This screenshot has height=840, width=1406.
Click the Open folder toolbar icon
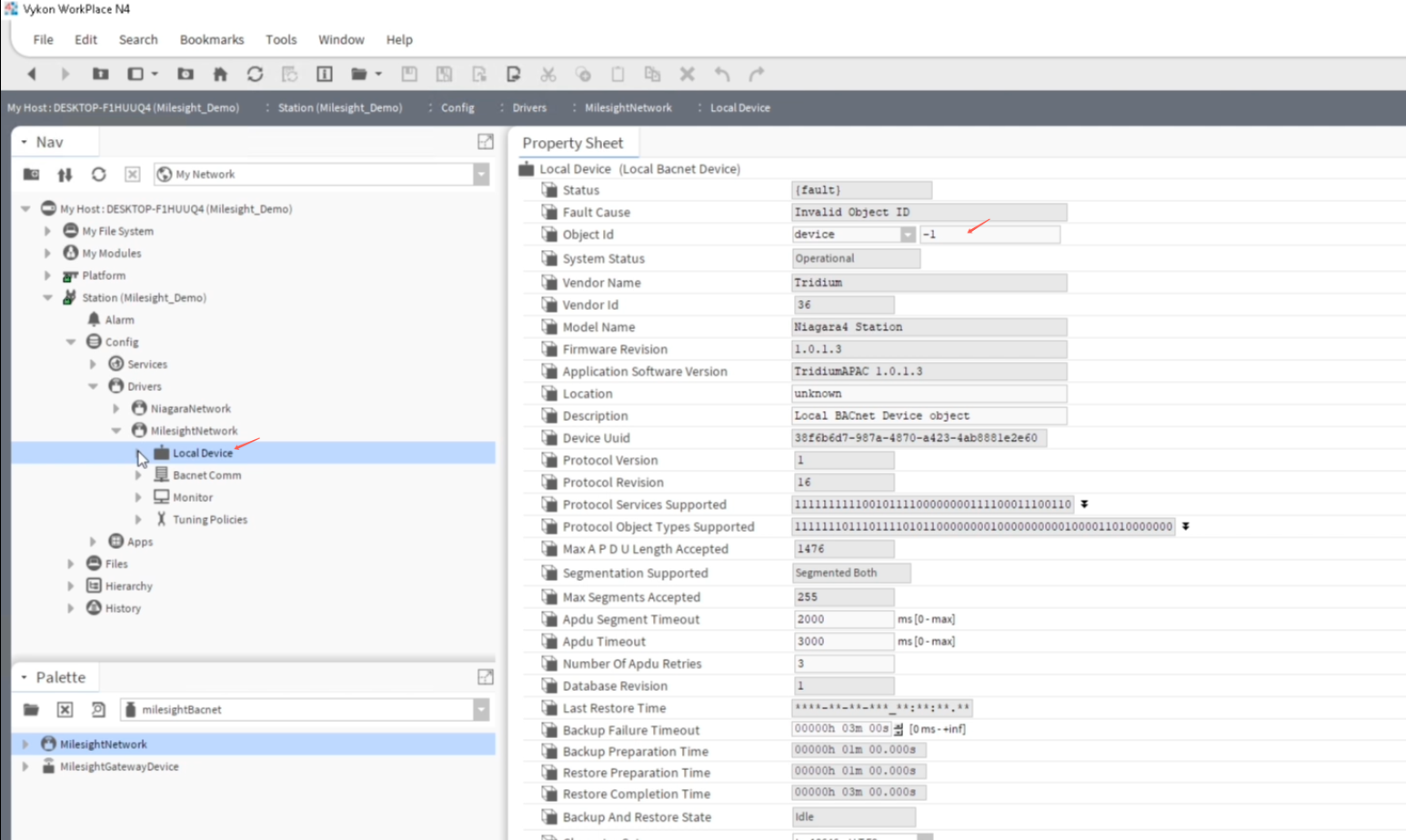(359, 75)
